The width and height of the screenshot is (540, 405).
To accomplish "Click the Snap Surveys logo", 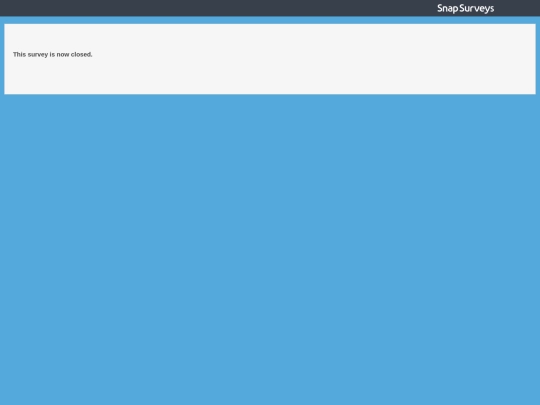I will coord(465,8).
